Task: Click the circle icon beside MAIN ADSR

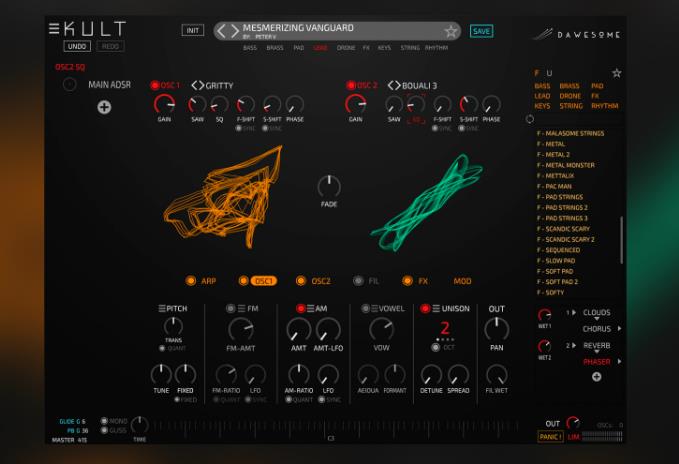Action: click(x=69, y=84)
